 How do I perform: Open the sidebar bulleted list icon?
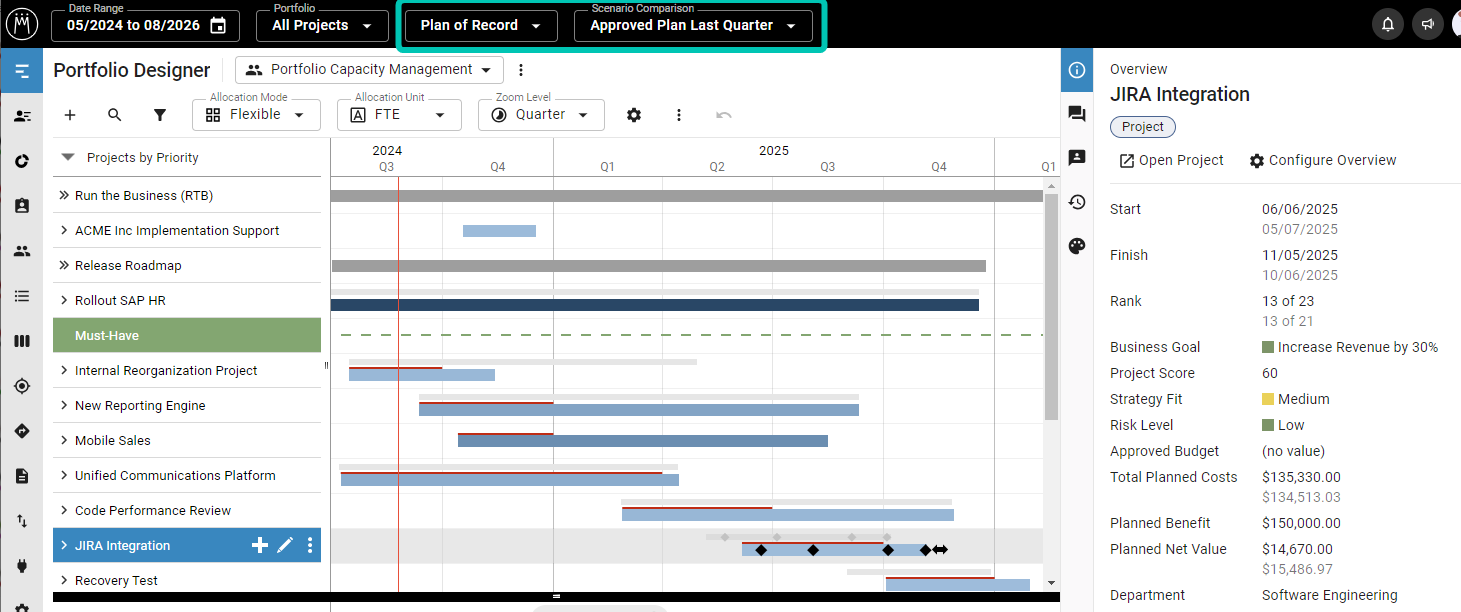coord(22,296)
